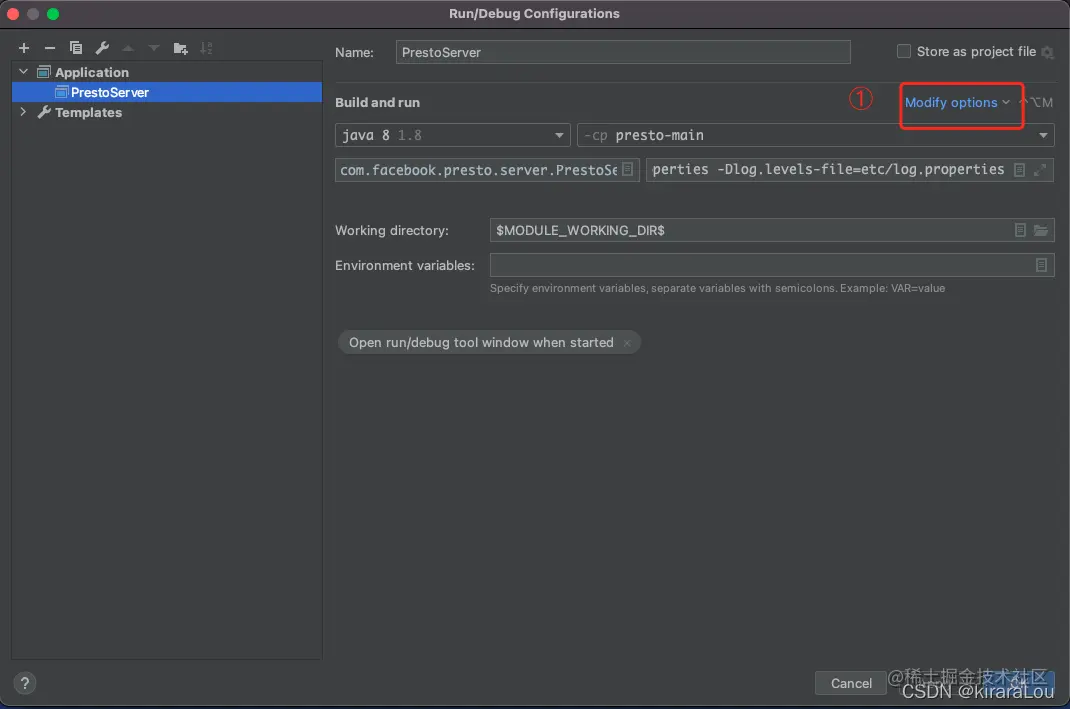Sort configurations alphabetically icon
Image resolution: width=1070 pixels, height=709 pixels.
pyautogui.click(x=206, y=48)
